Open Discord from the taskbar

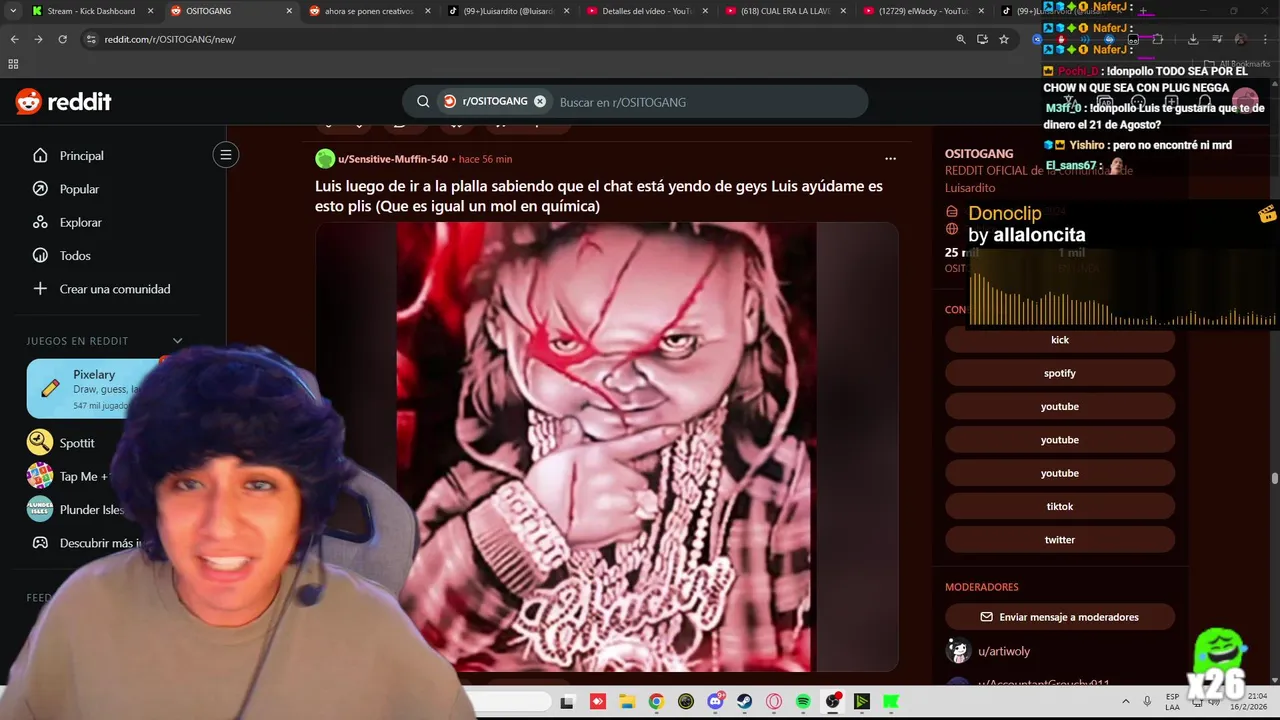[715, 702]
